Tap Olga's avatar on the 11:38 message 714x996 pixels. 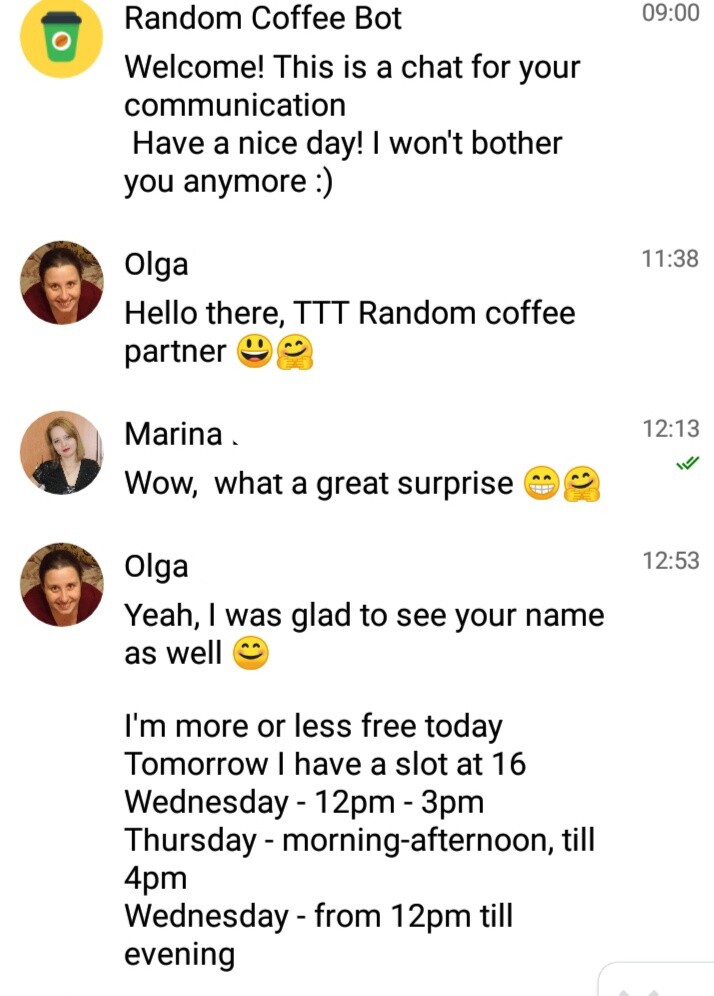click(62, 282)
